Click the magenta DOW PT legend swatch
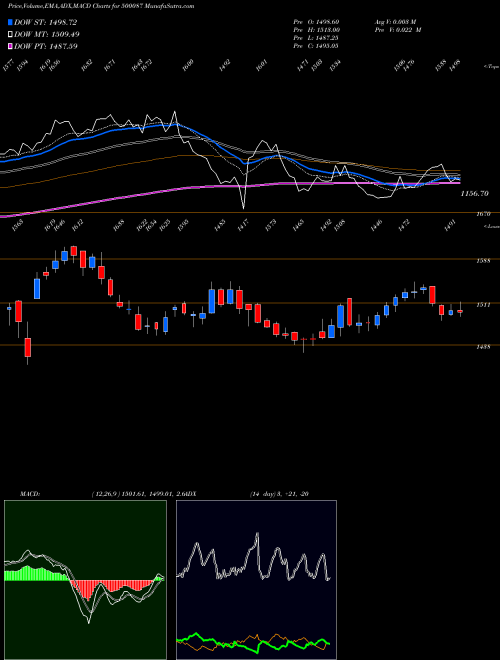Viewport: 500px width, 660px height. point(11,46)
